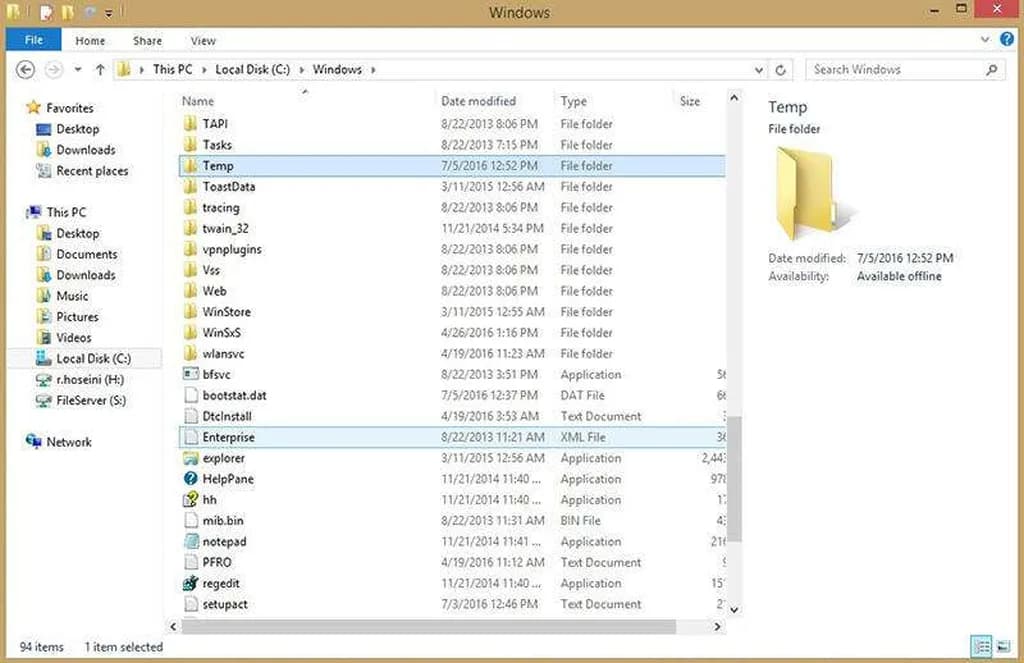Switch to details view in status bar
Image resolution: width=1024 pixels, height=663 pixels.
coord(981,647)
